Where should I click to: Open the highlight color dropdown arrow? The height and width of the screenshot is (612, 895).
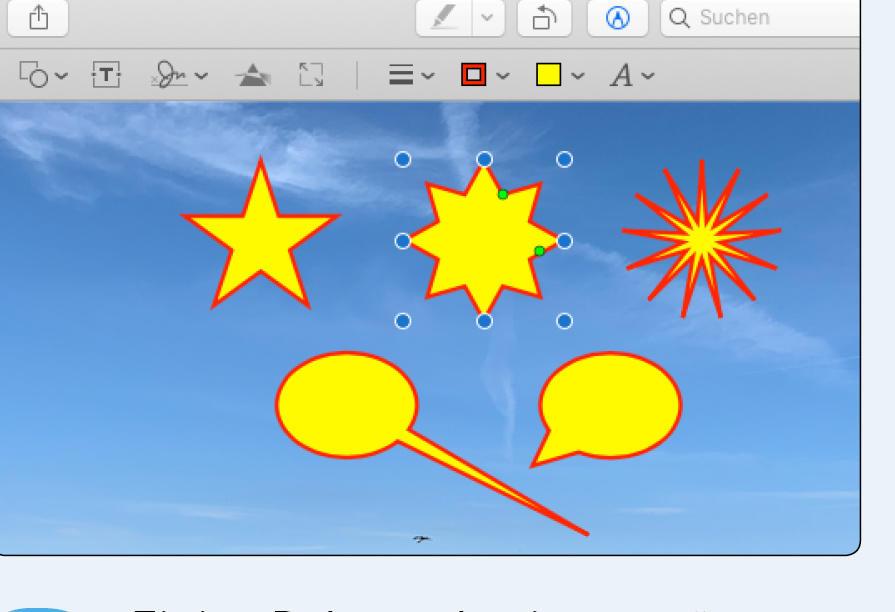(488, 17)
